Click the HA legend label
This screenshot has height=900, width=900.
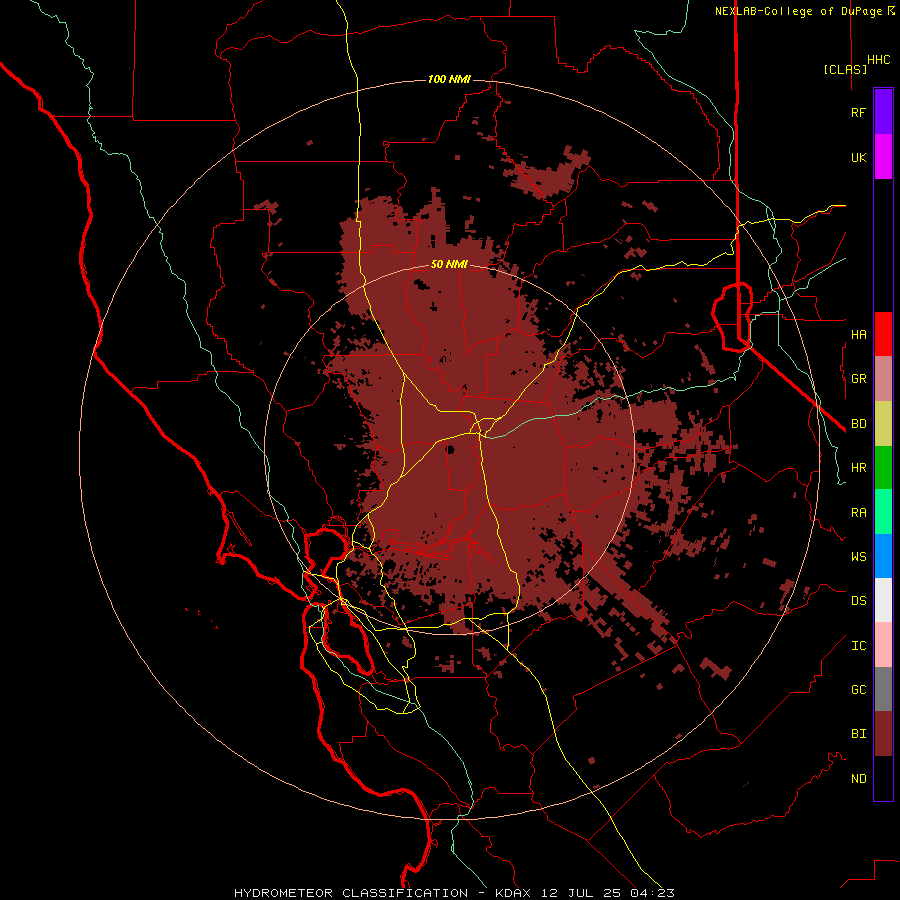pos(858,334)
